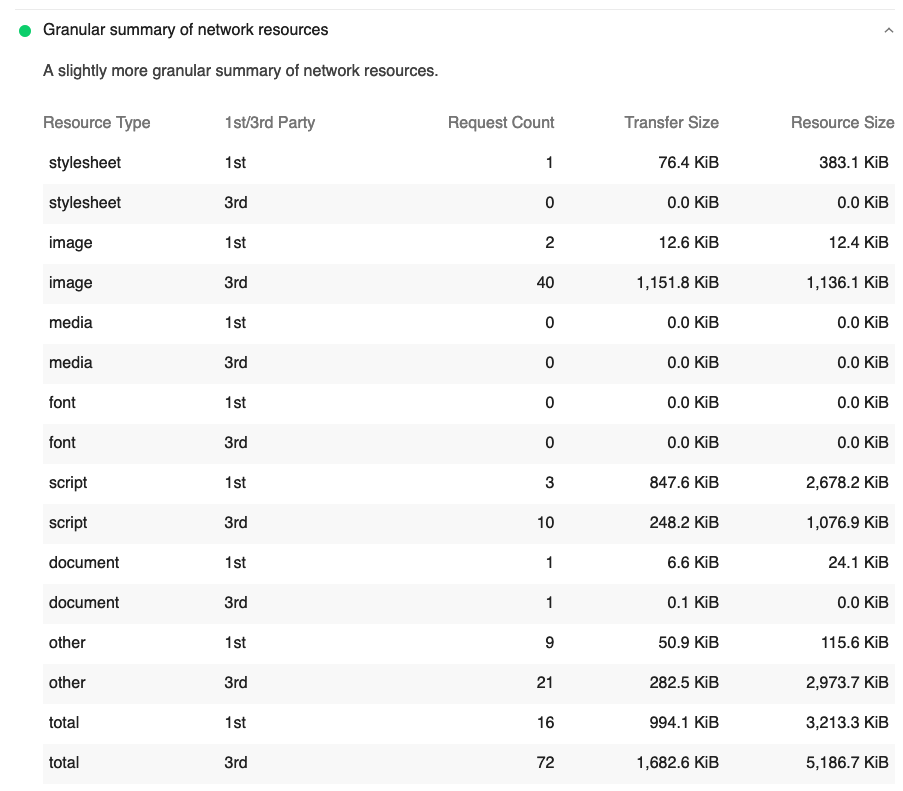This screenshot has height=791, width=903.
Task: Click the audit description sentence below the title
Action: (240, 71)
